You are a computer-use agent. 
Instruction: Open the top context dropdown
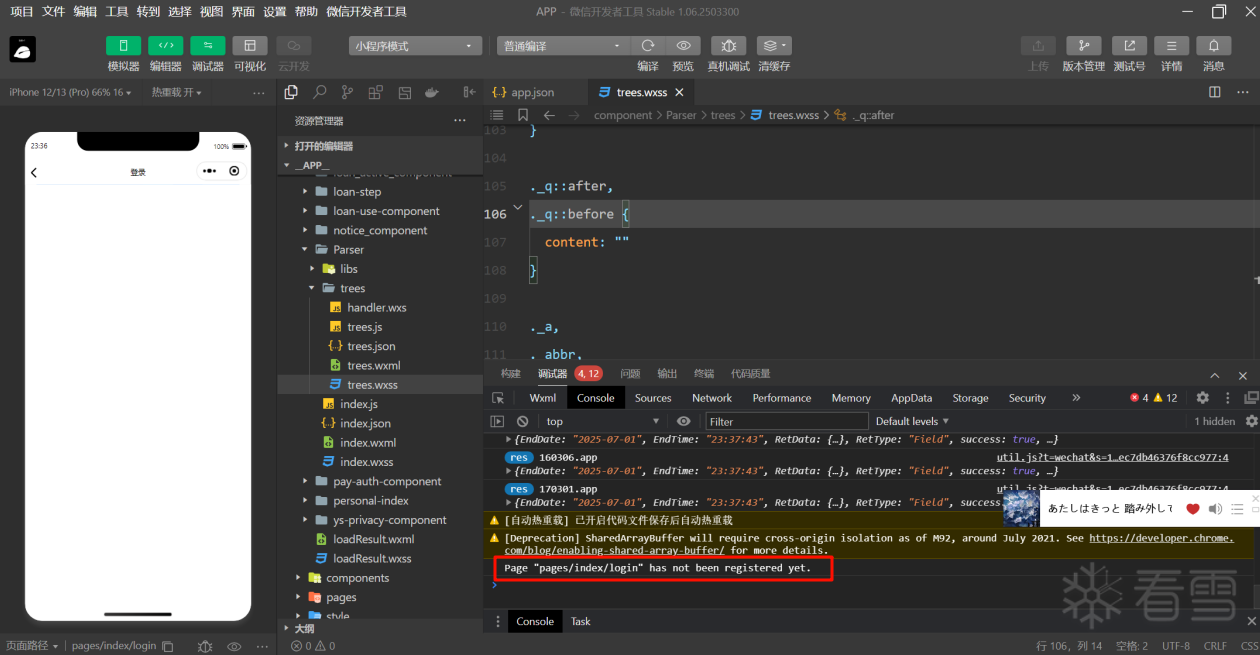pyautogui.click(x=602, y=421)
